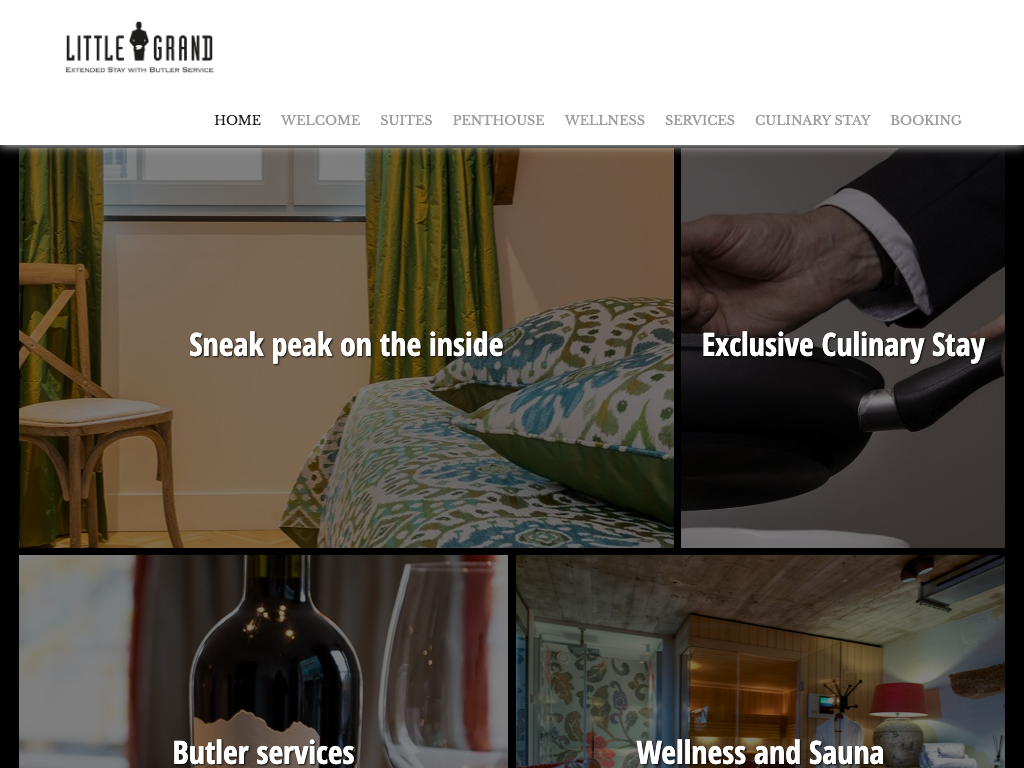This screenshot has width=1024, height=768.
Task: Select the "Butler services" heading
Action: click(x=264, y=752)
